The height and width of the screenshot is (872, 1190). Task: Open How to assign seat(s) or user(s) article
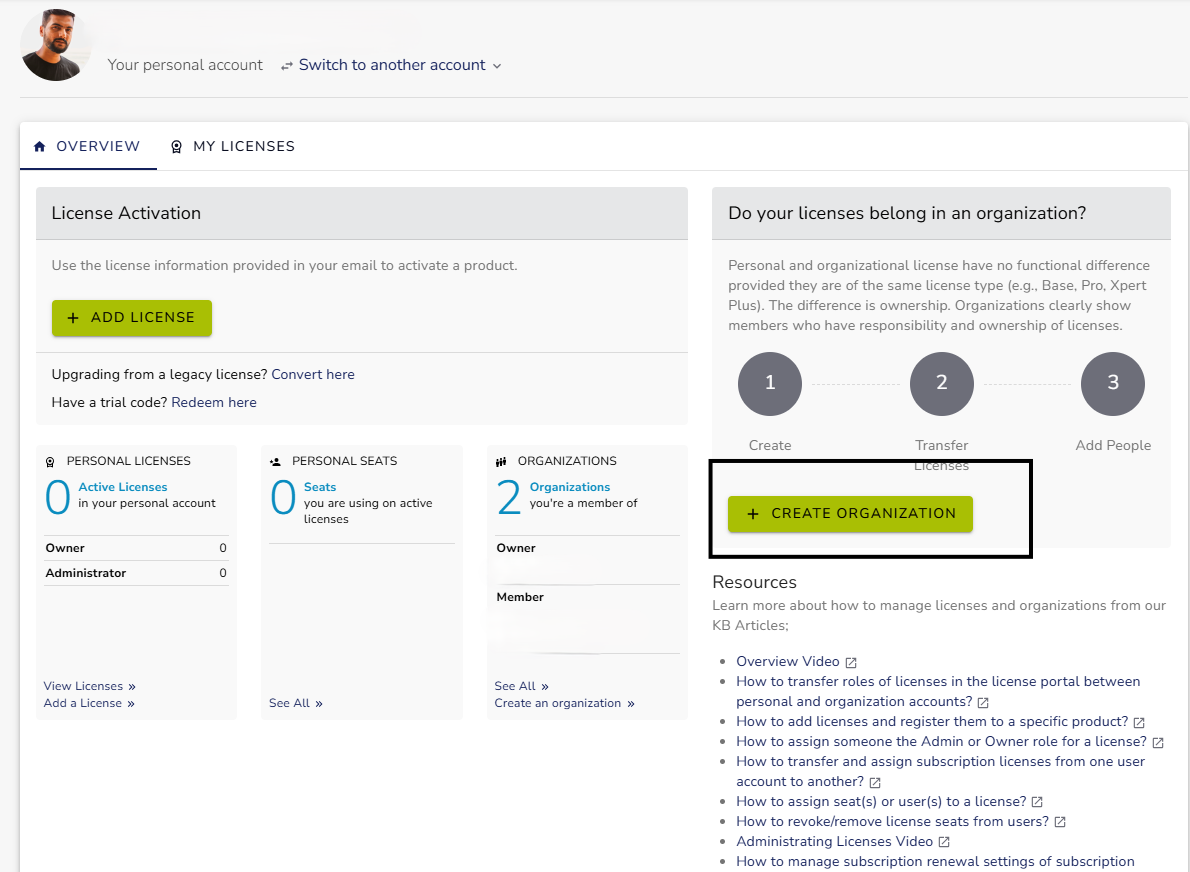(881, 801)
